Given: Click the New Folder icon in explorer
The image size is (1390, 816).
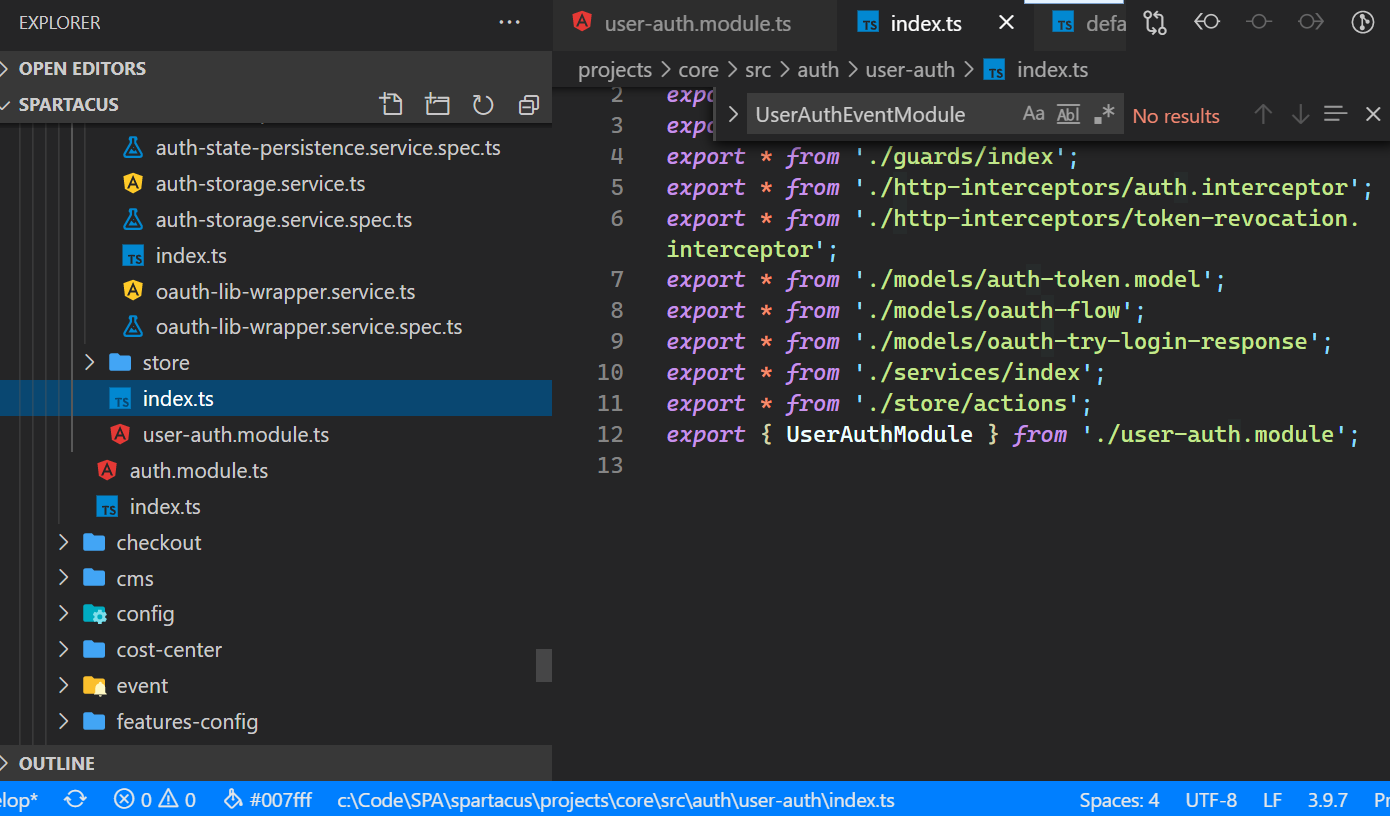Looking at the screenshot, I should point(437,105).
